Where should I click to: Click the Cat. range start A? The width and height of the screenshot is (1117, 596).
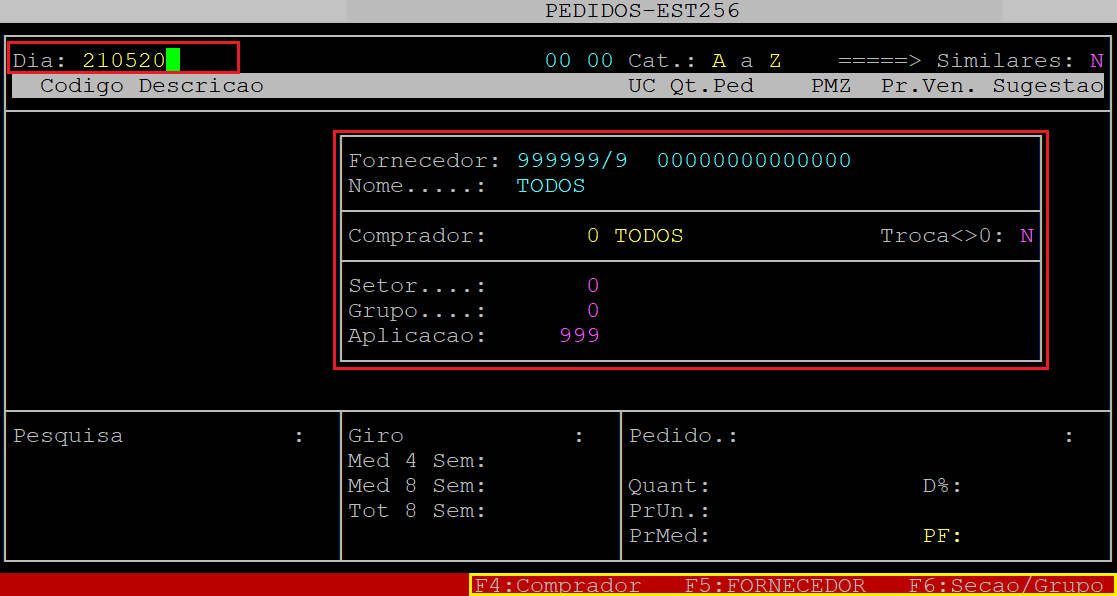tap(718, 60)
